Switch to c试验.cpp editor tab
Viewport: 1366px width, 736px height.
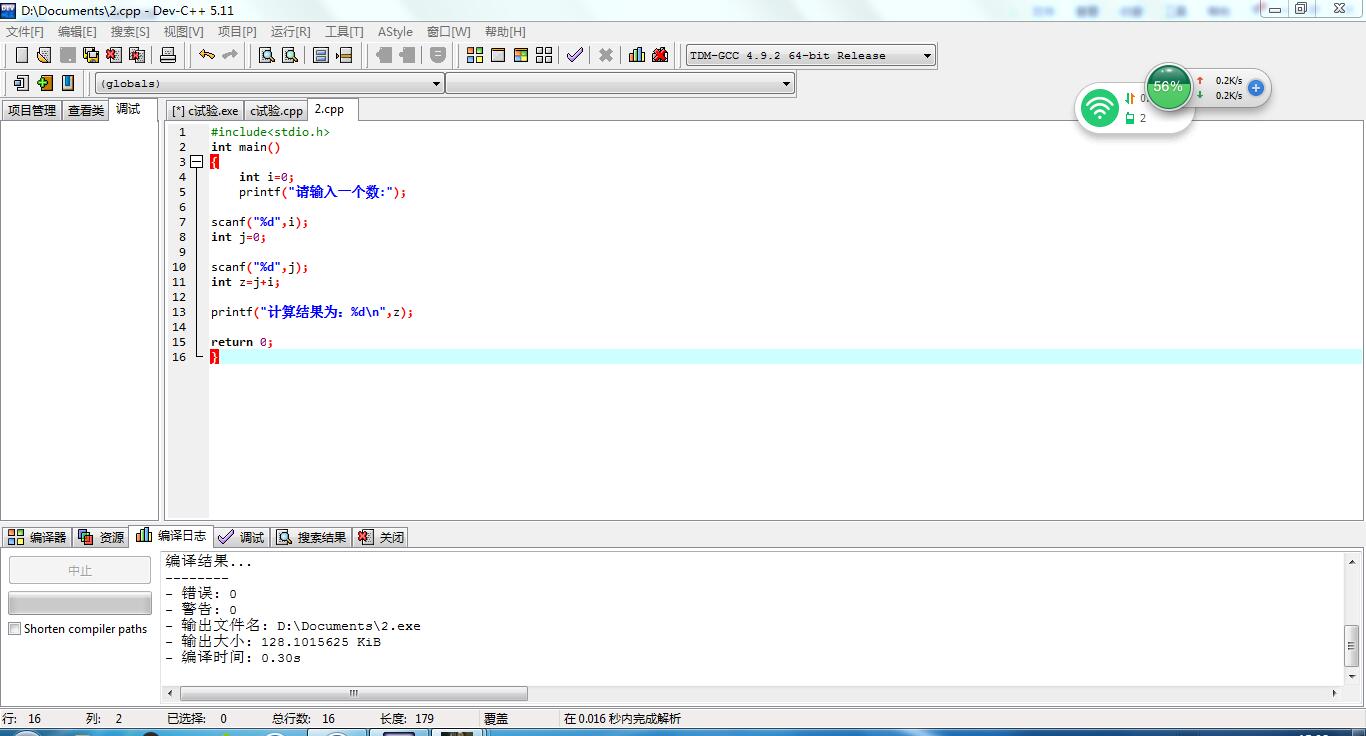(276, 111)
